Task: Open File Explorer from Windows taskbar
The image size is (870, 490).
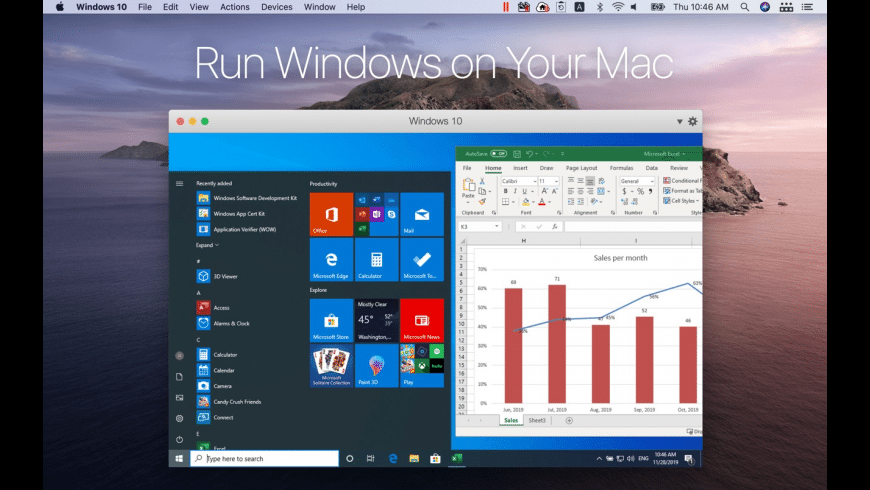Action: pyautogui.click(x=414, y=458)
